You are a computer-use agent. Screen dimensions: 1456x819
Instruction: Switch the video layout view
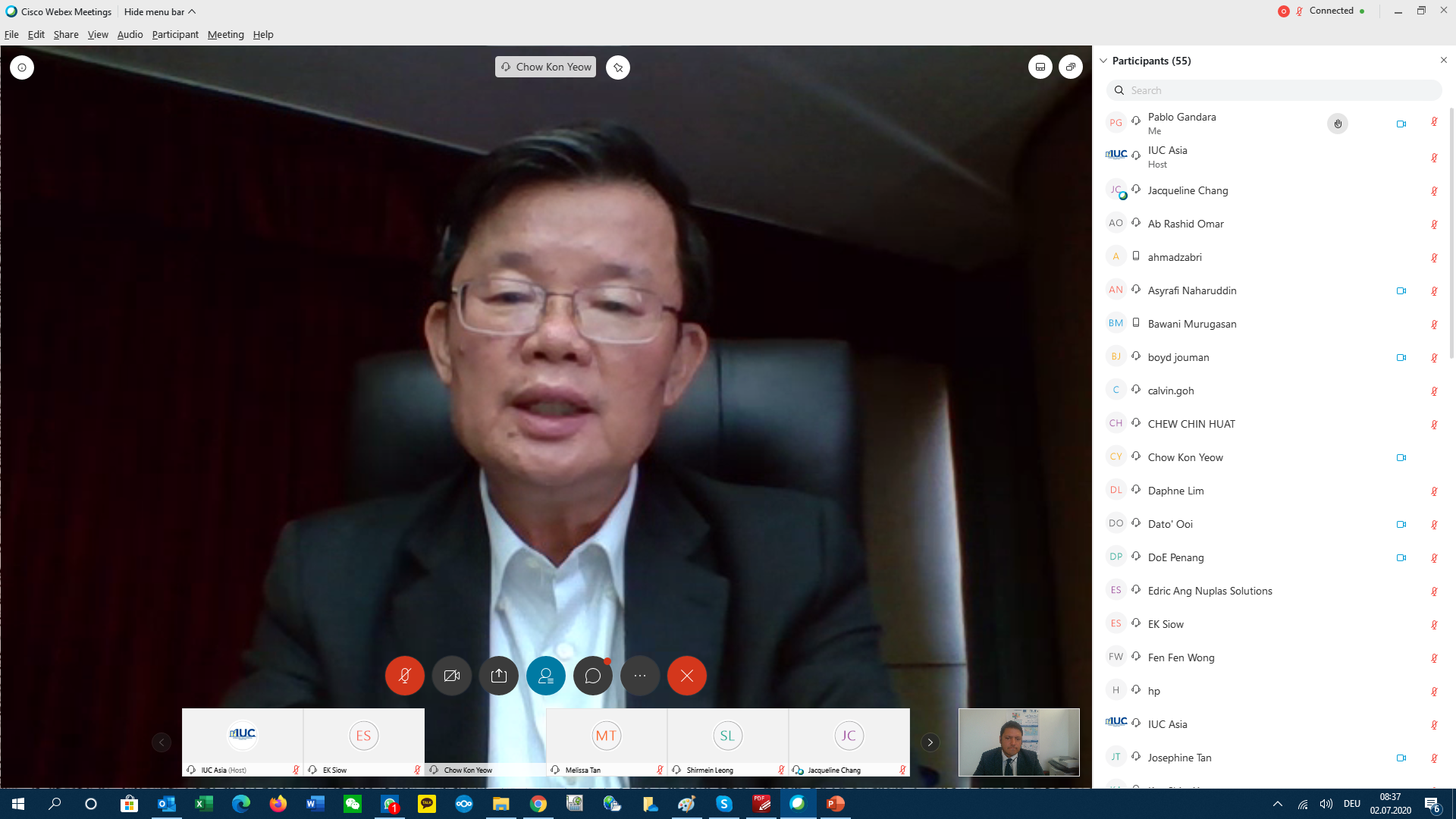[x=1040, y=67]
